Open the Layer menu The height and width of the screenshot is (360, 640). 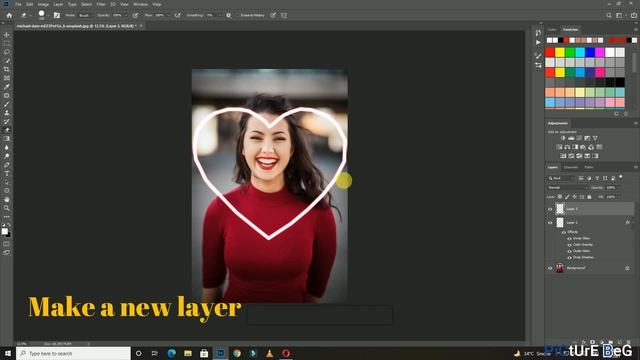coord(58,4)
